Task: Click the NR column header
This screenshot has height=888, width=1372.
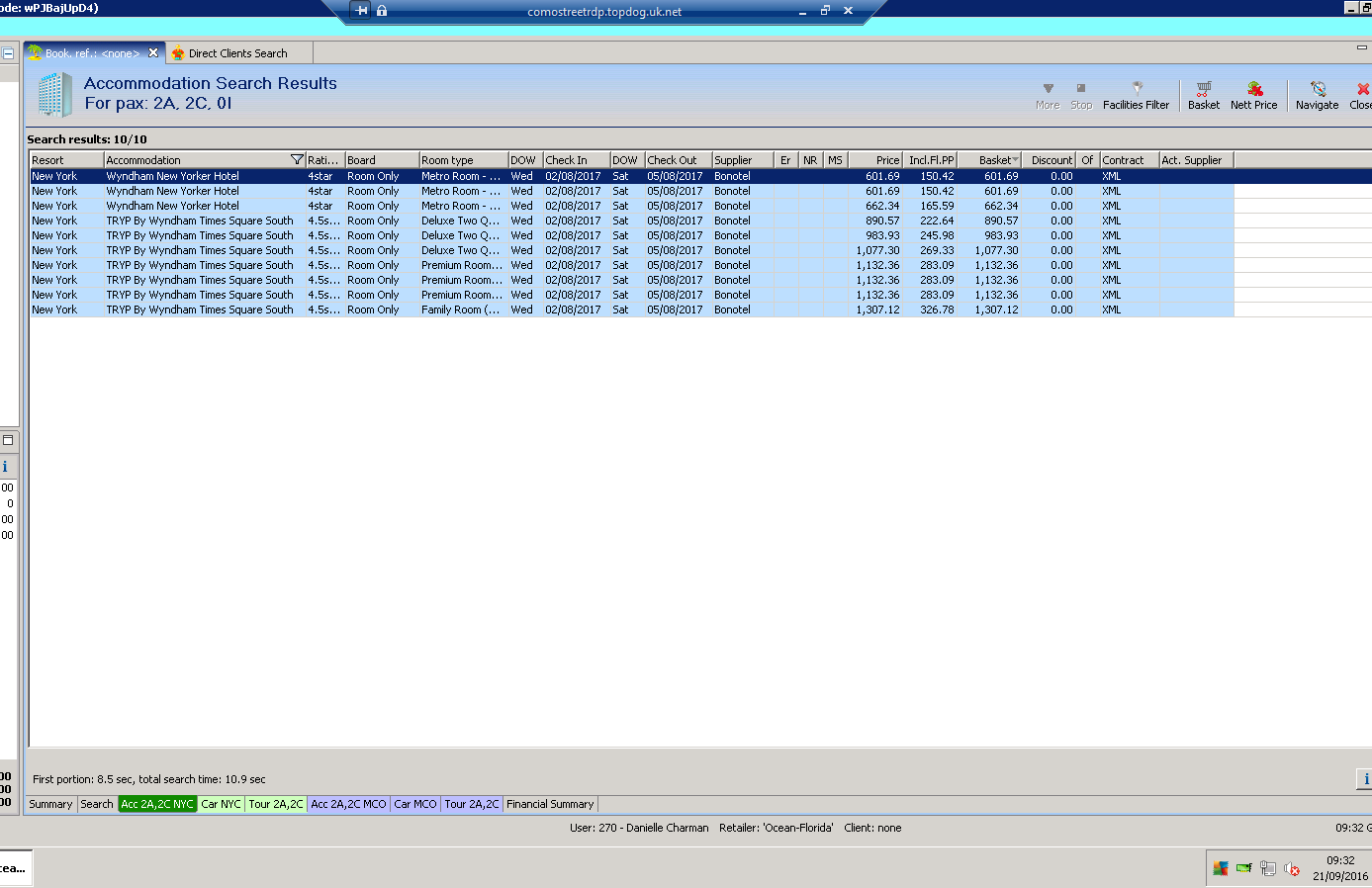Action: click(x=810, y=160)
